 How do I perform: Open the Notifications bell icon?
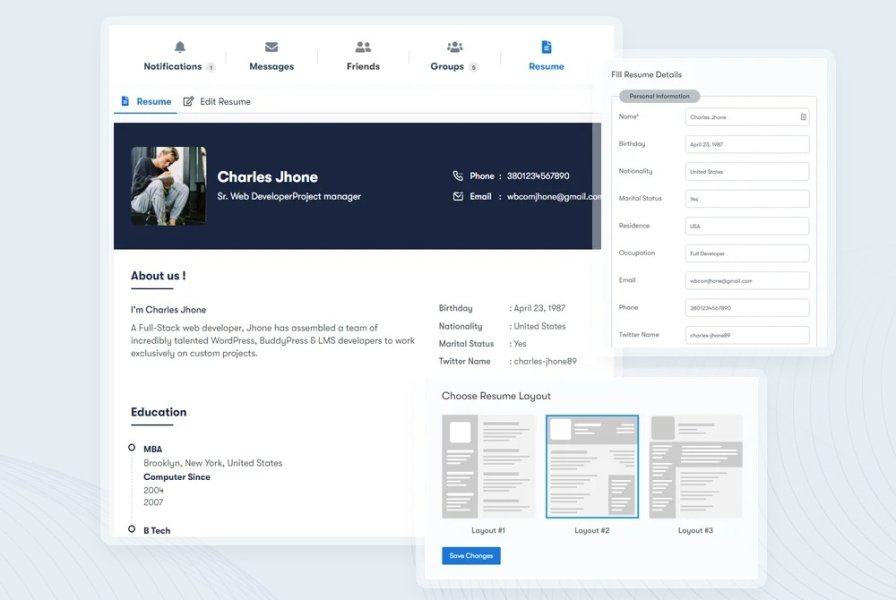179,46
